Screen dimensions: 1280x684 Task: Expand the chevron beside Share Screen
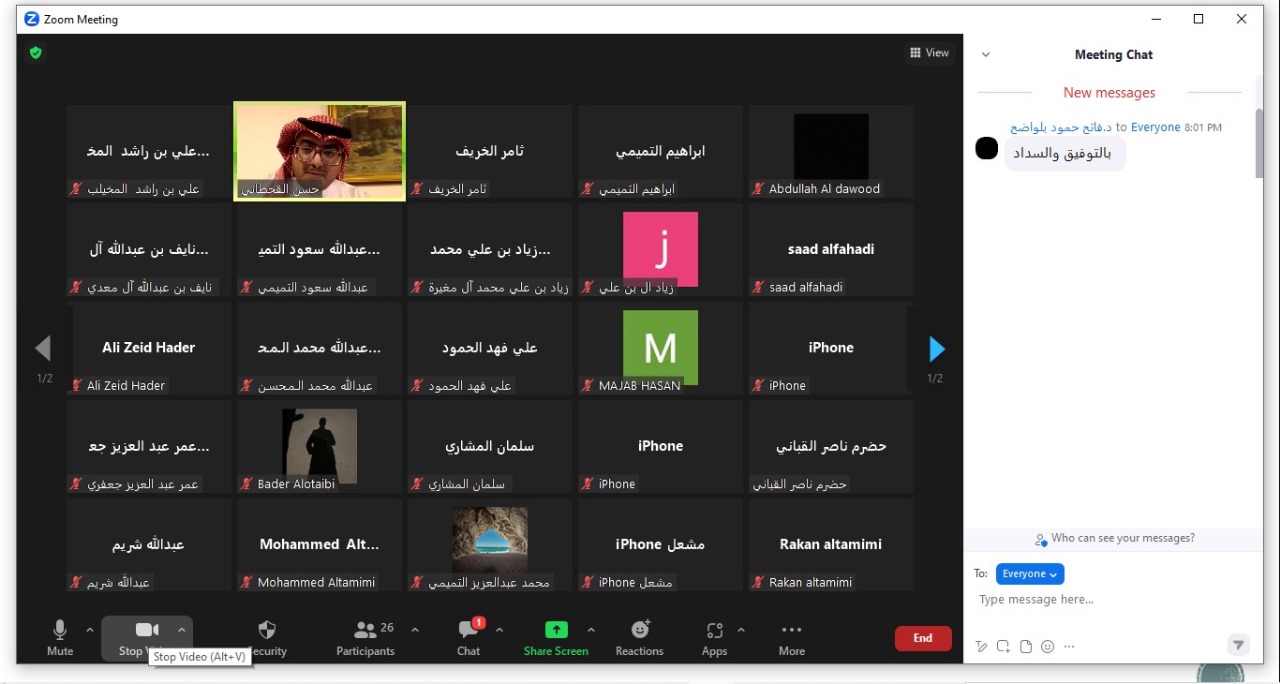point(591,630)
